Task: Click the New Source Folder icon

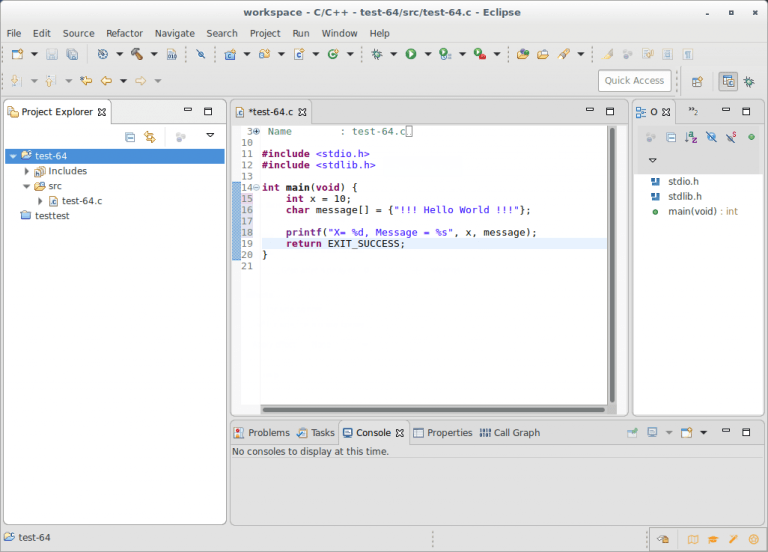Action: pos(264,54)
